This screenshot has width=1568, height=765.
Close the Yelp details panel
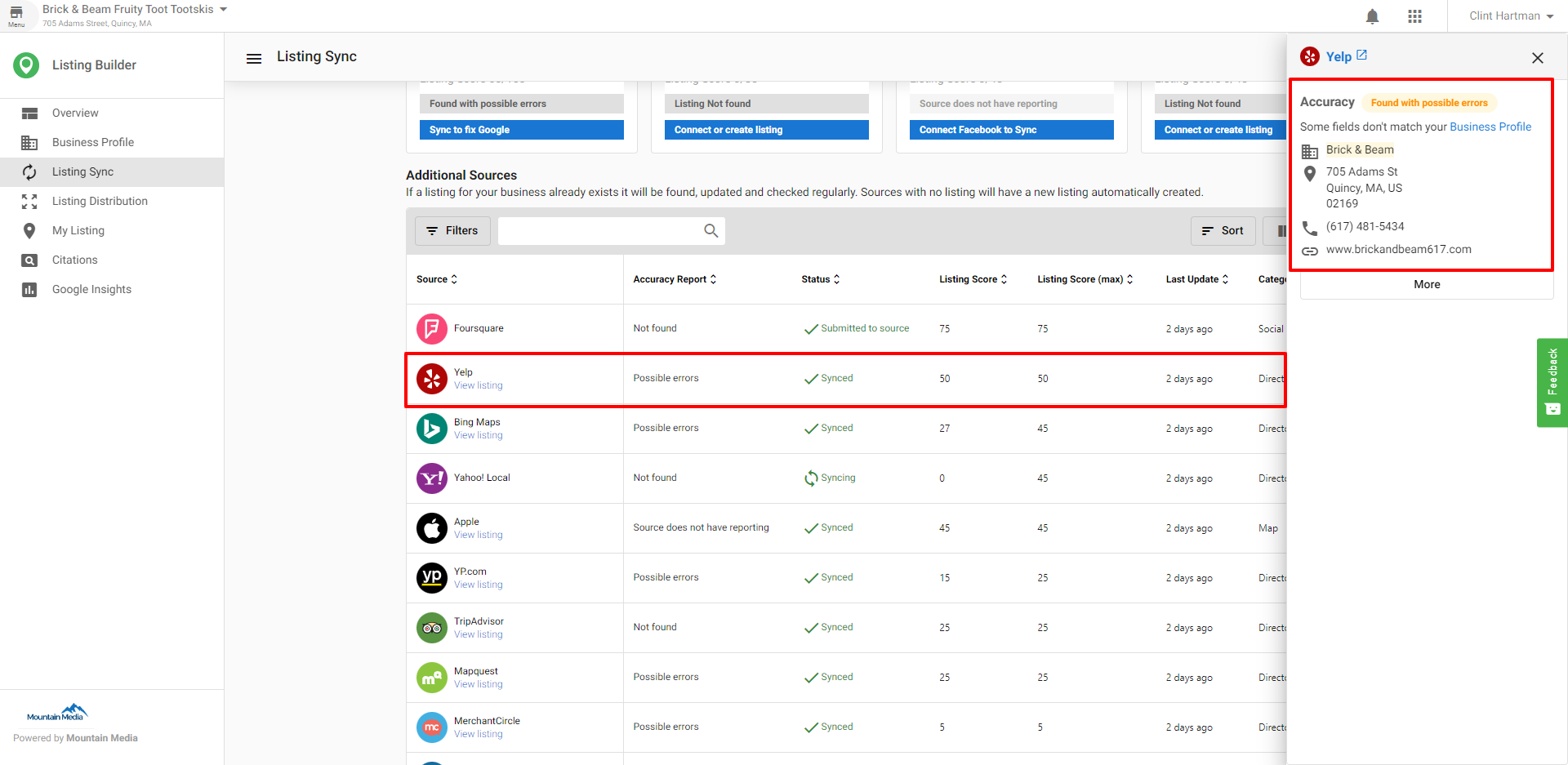point(1537,58)
